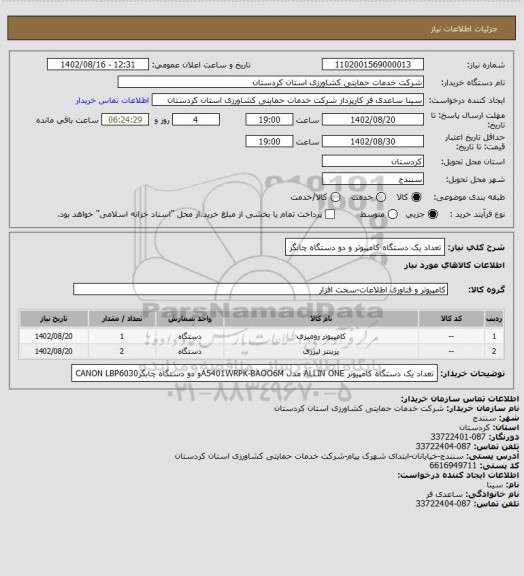Click the price validity time 19:00 field

pos(269,141)
